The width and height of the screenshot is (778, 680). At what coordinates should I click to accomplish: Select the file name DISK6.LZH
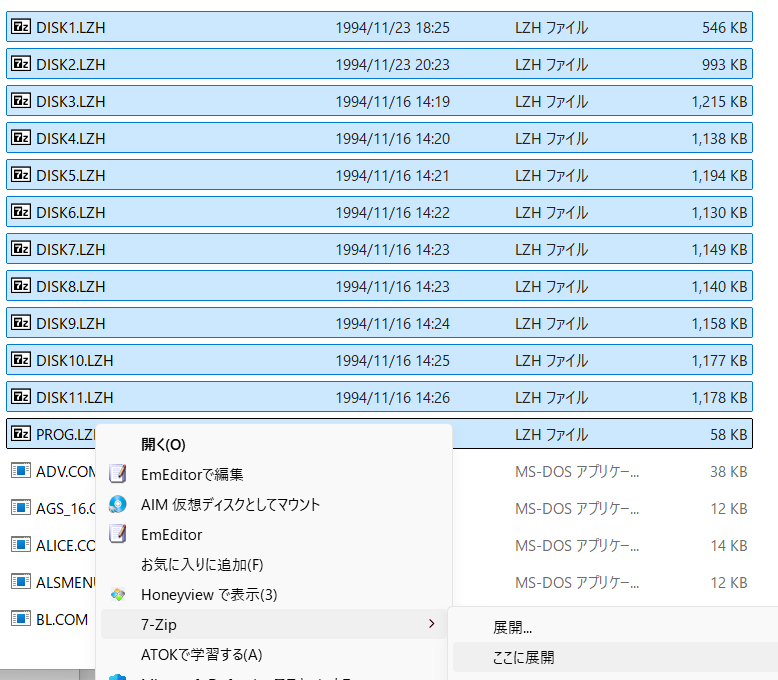(70, 212)
